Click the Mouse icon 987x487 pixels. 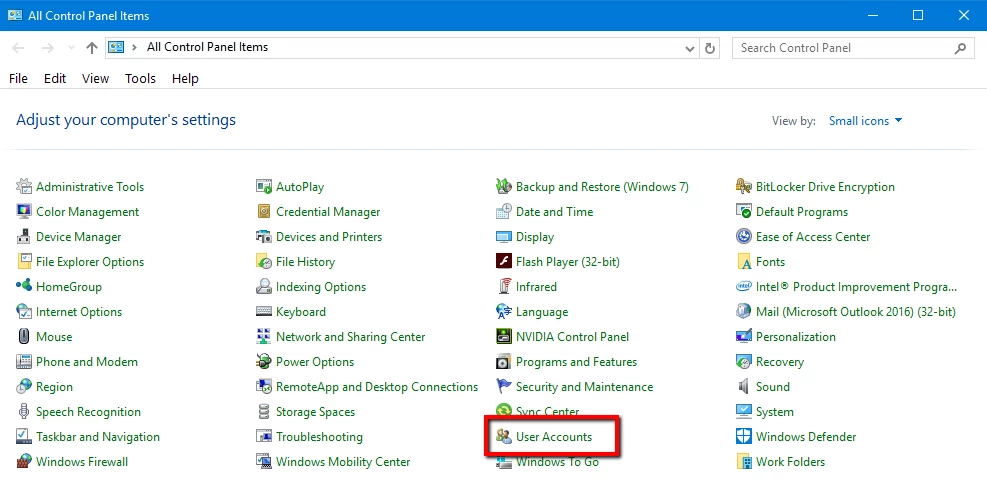tap(24, 337)
